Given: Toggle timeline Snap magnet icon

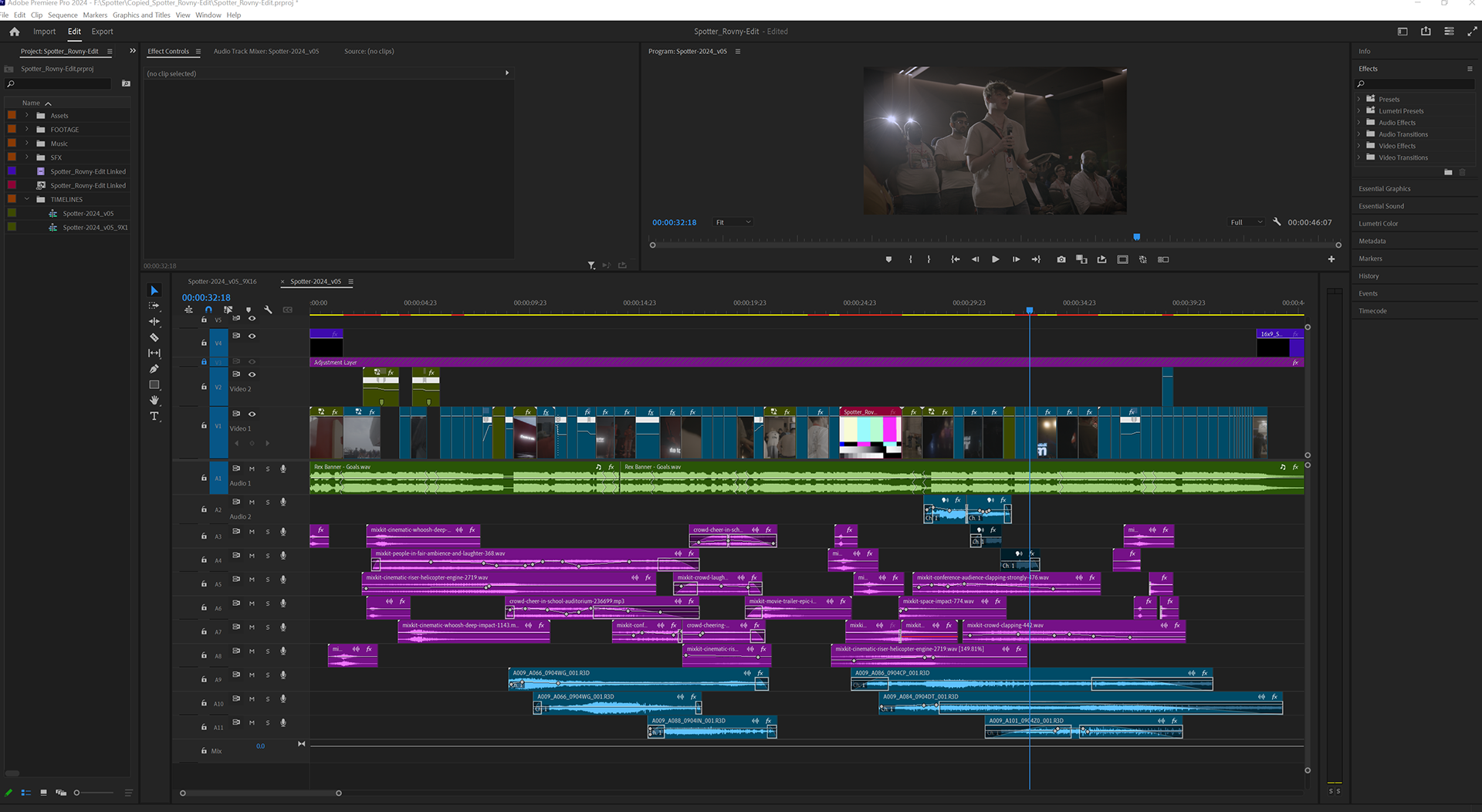Looking at the screenshot, I should [208, 310].
